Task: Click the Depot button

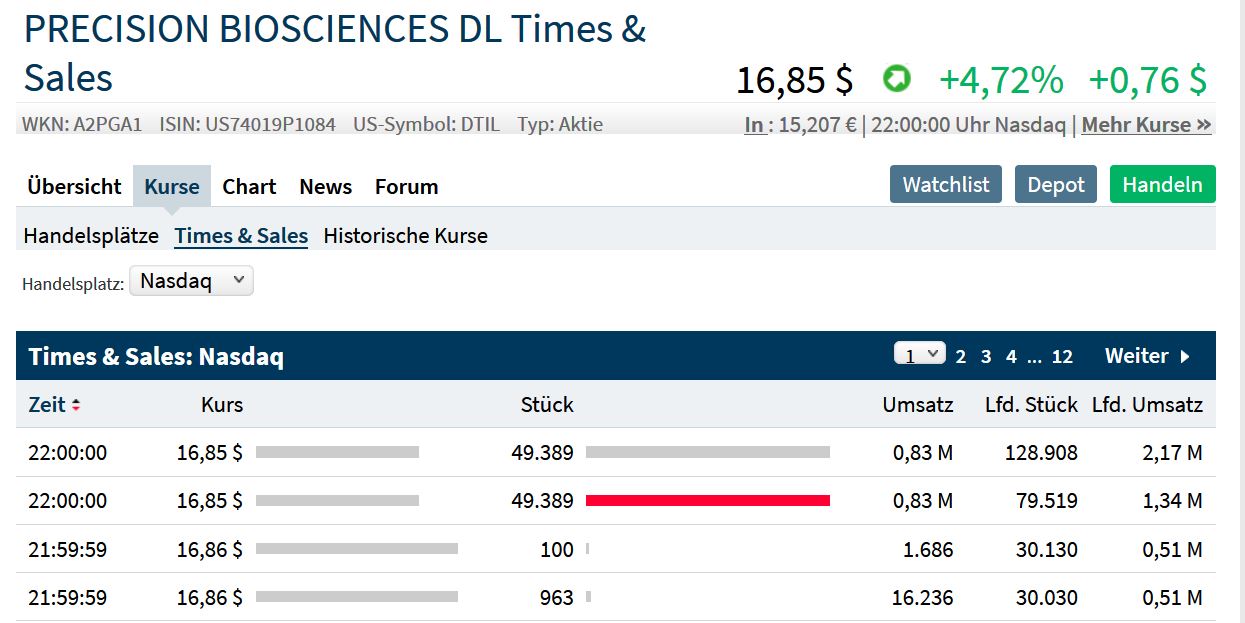Action: (x=1056, y=185)
